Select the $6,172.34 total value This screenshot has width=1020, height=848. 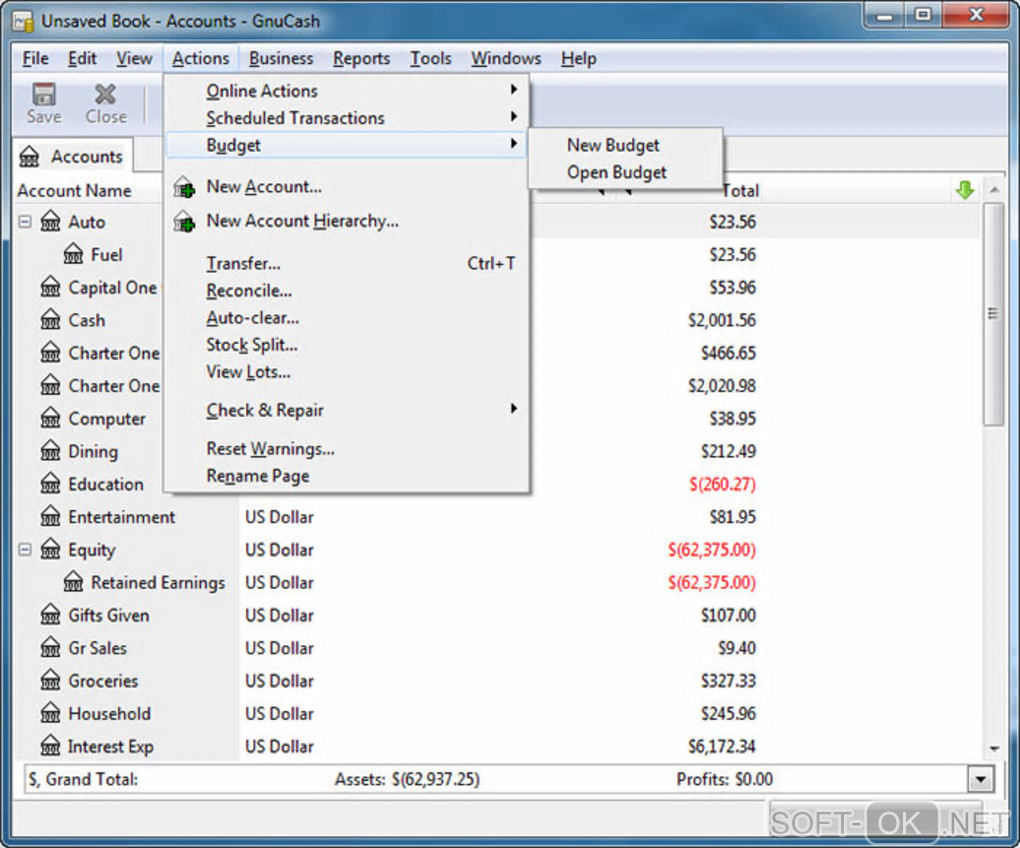(722, 746)
